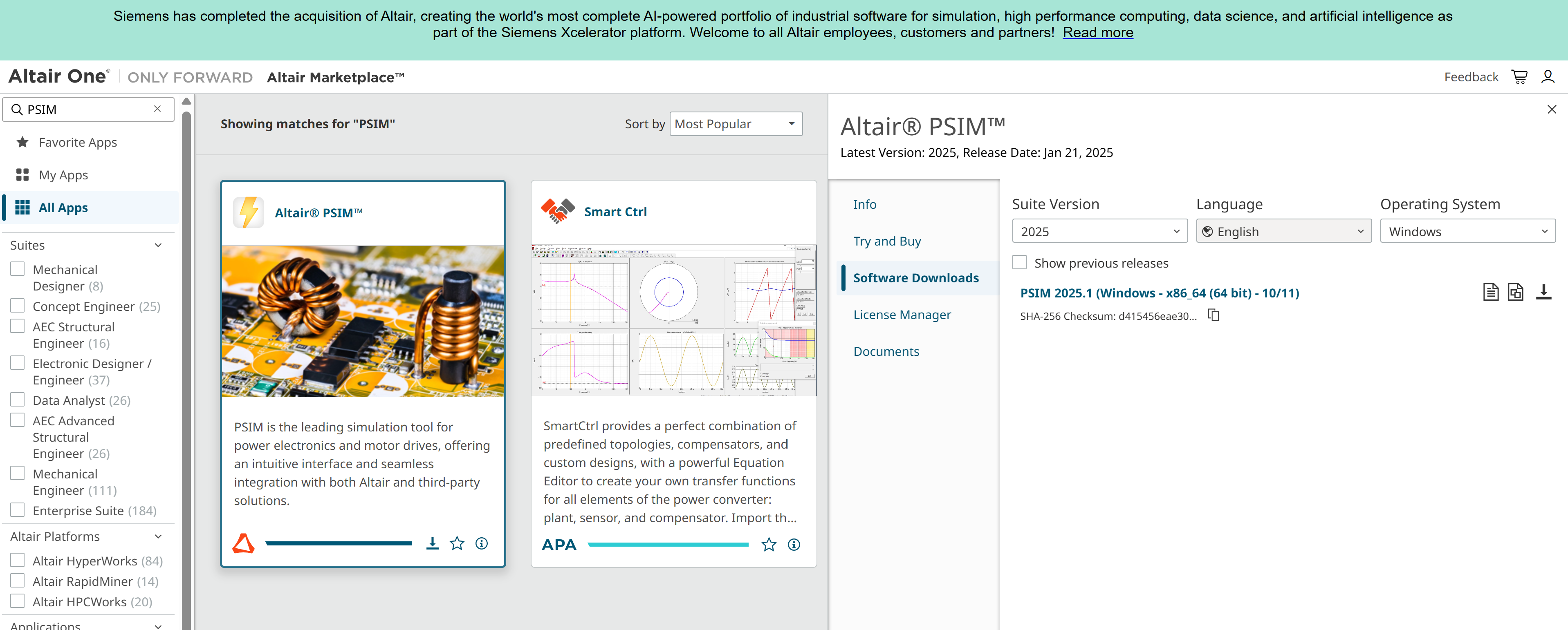Check the Mechanical Engineer filter
1568x630 pixels.
click(18, 473)
